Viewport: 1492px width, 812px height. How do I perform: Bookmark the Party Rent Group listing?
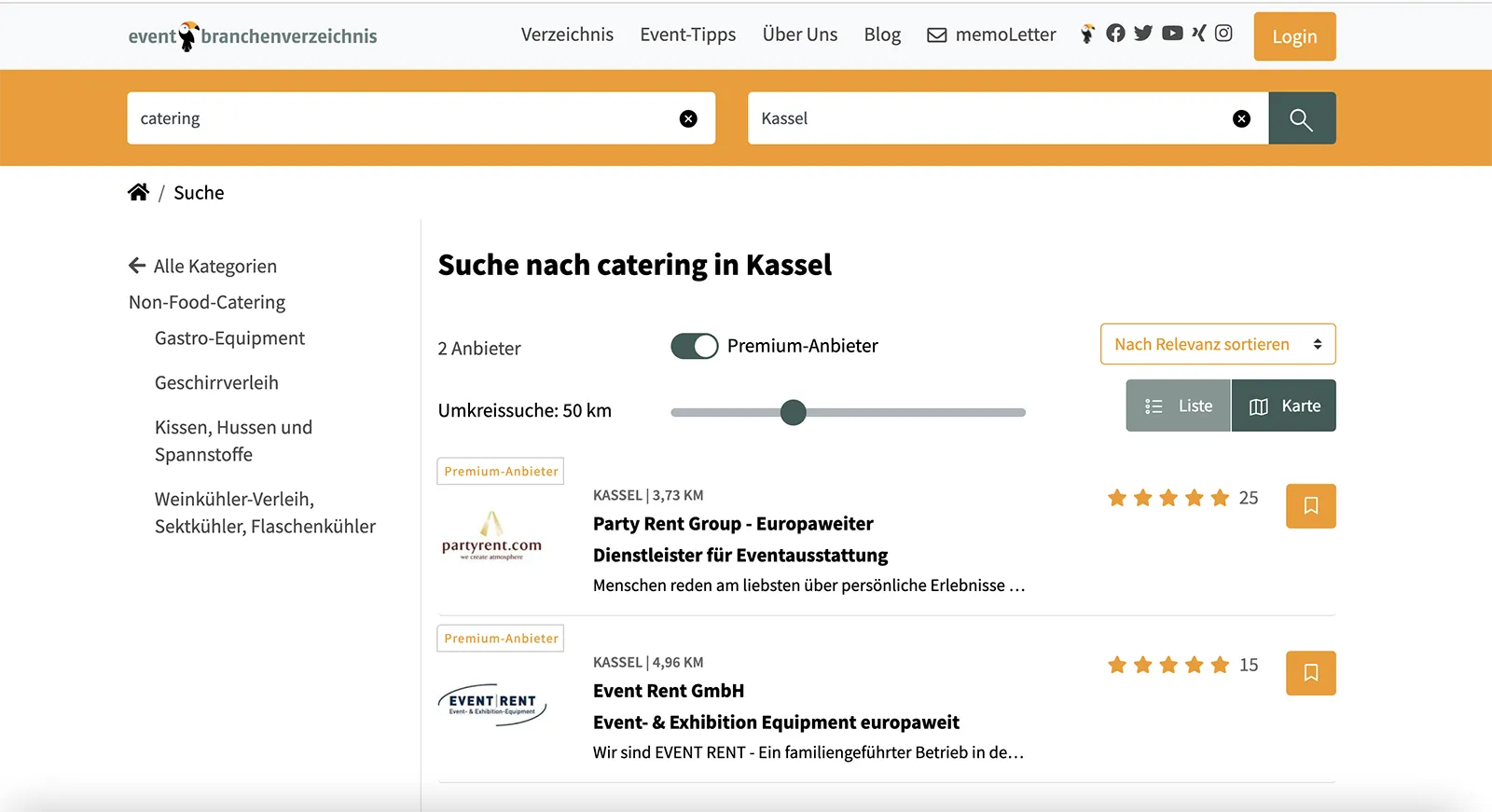(x=1310, y=506)
